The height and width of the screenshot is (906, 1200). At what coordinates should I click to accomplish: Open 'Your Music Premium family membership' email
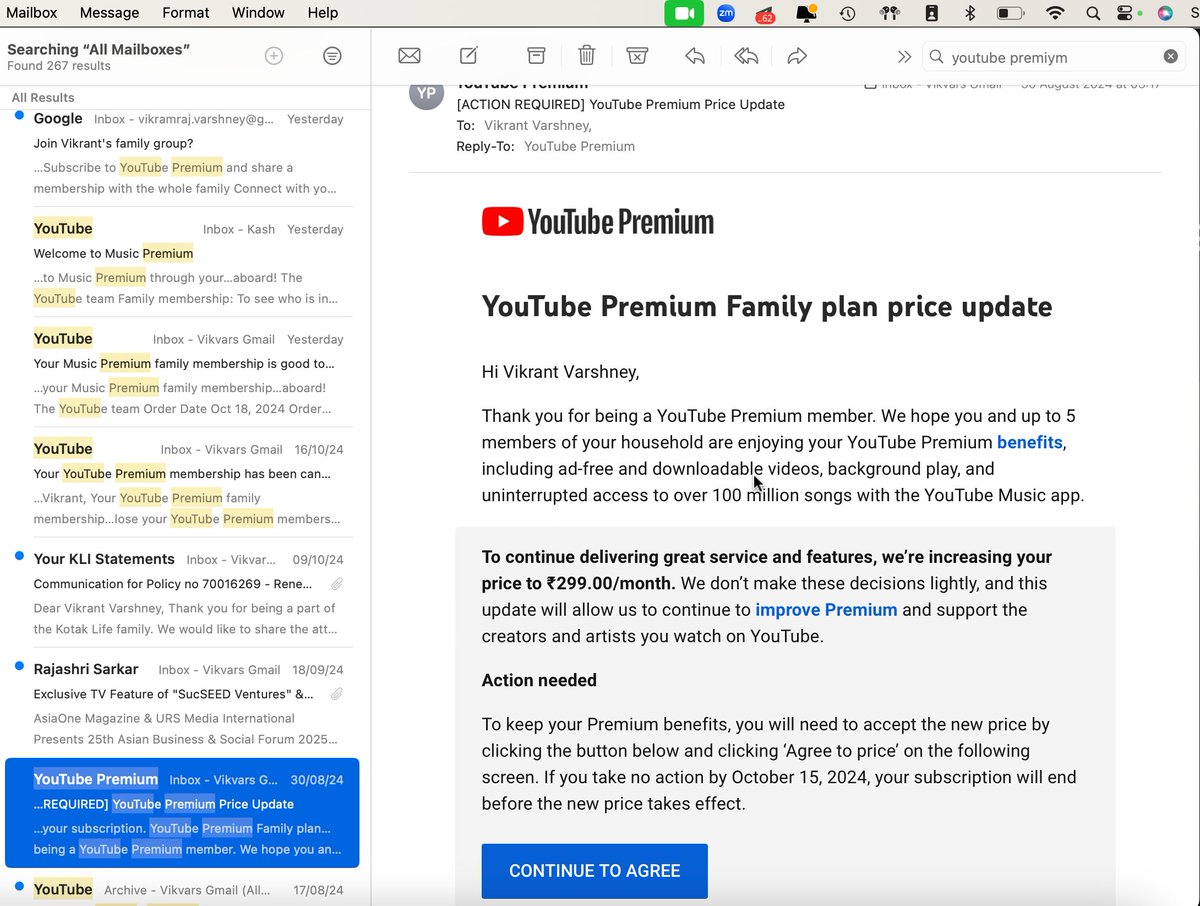(x=185, y=373)
